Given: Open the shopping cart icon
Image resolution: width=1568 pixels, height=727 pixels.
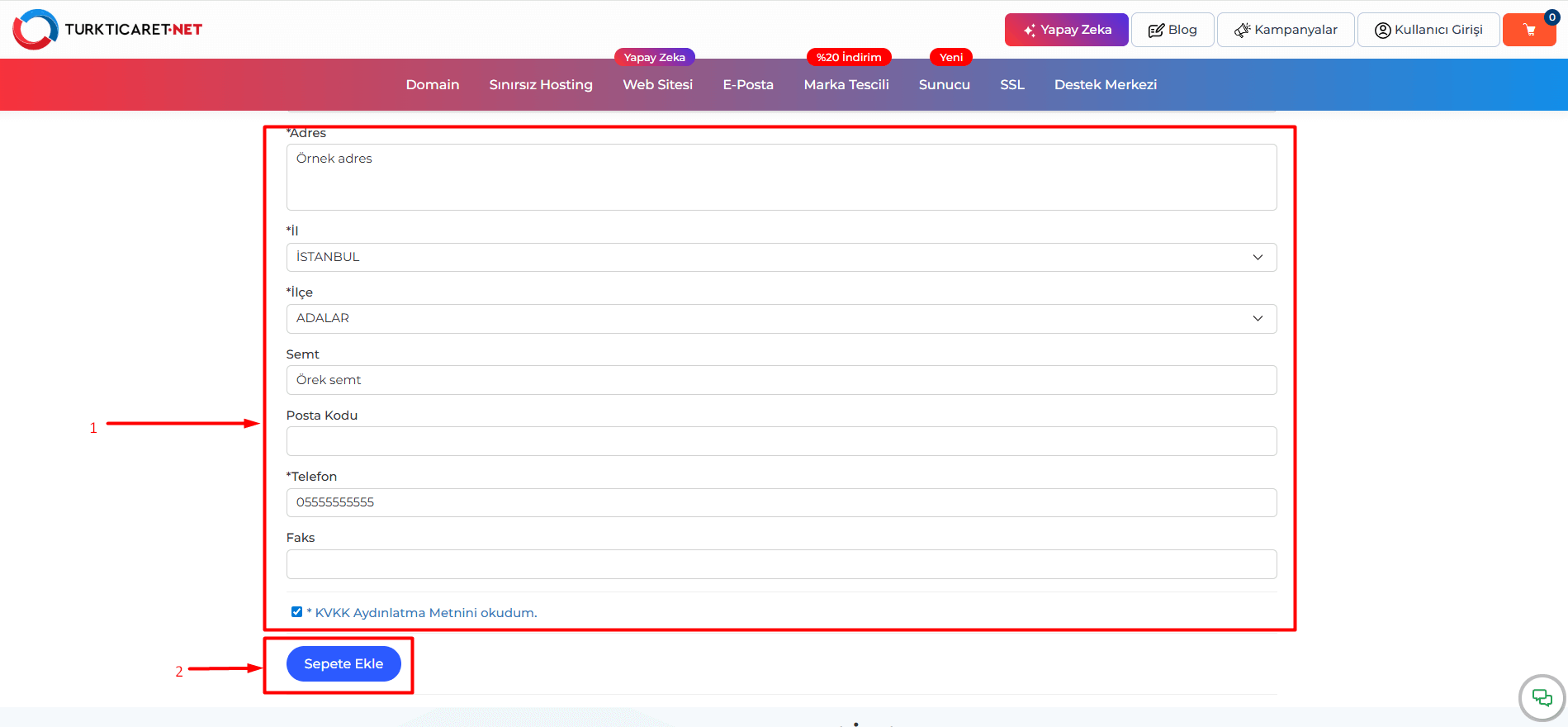Looking at the screenshot, I should click(x=1529, y=30).
